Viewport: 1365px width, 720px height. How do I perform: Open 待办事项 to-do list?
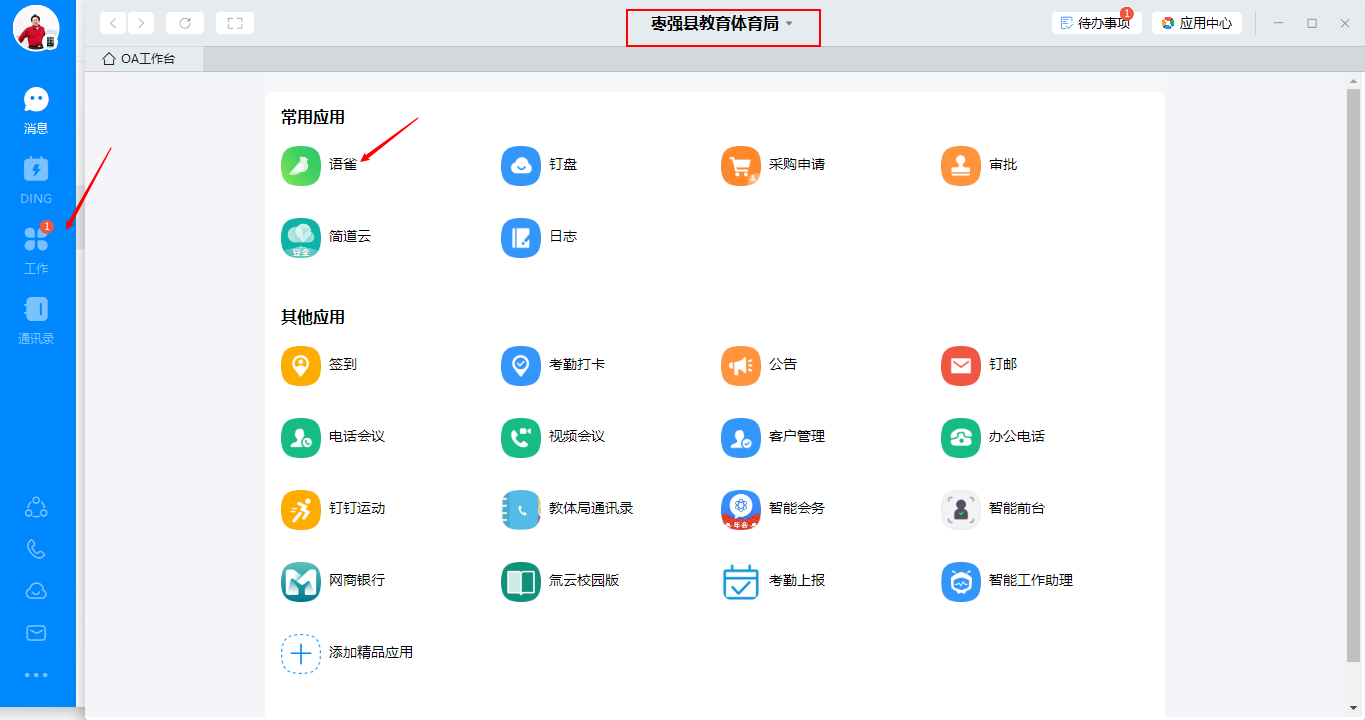tap(1096, 23)
